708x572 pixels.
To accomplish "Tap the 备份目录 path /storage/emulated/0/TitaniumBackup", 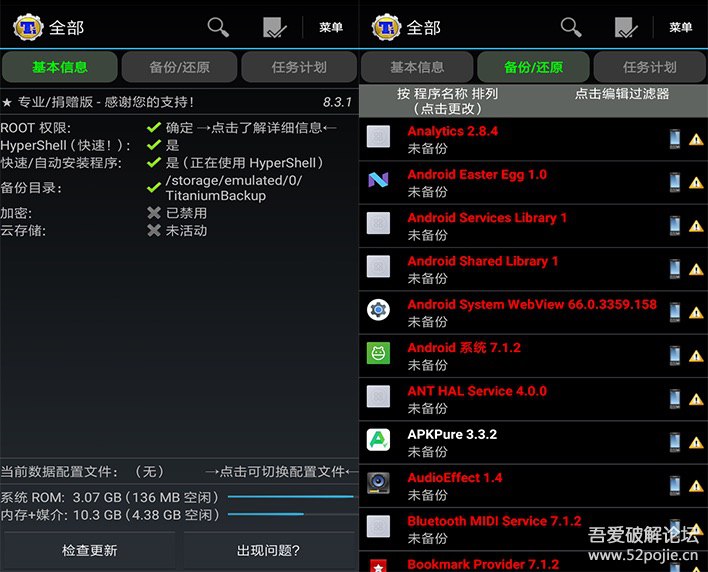I will click(234, 188).
